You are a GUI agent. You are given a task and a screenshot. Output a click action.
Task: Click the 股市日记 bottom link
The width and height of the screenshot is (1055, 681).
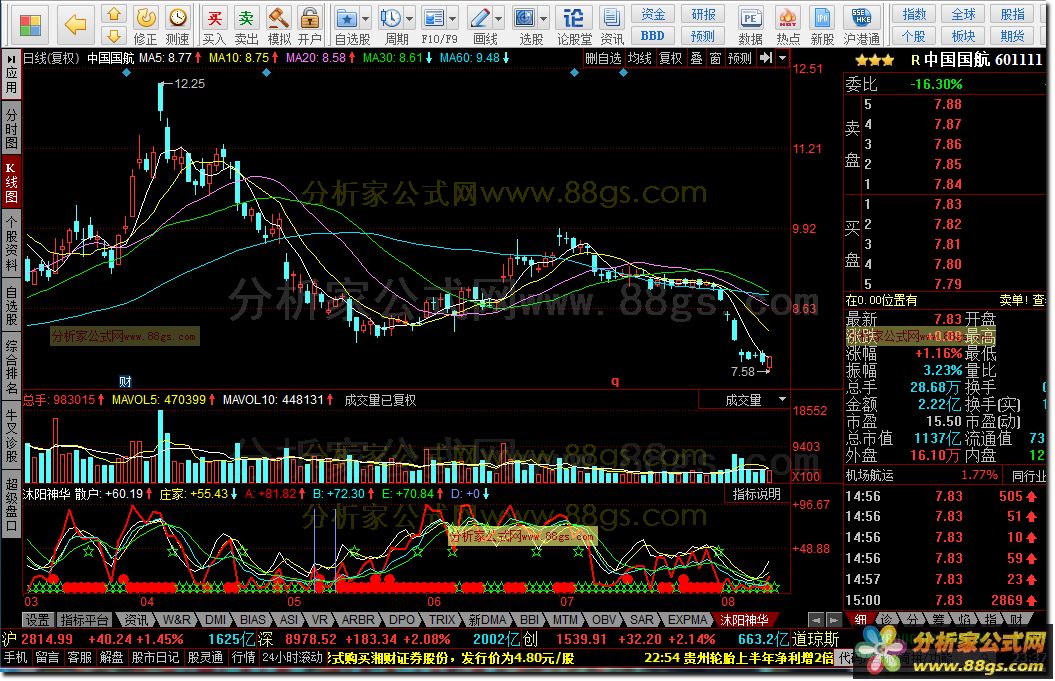(x=155, y=657)
